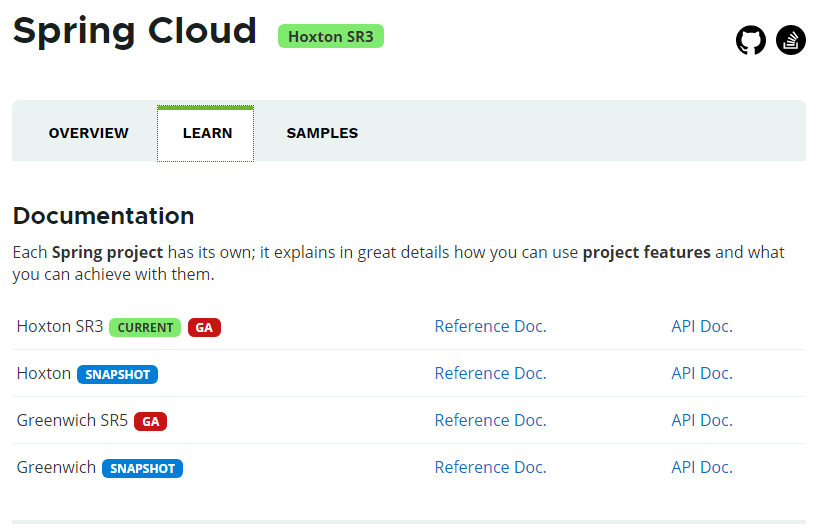The image size is (819, 531).
Task: Click the 'Greenwich SR5' version name
Action: pos(72,420)
